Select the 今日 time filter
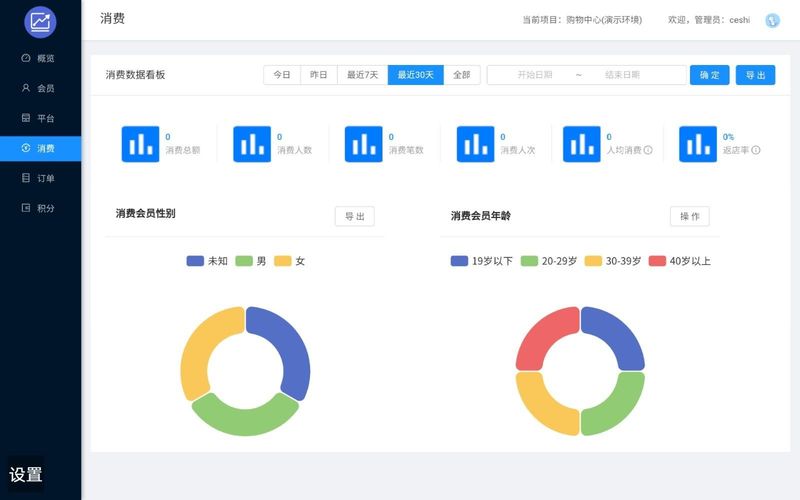The width and height of the screenshot is (800, 500). tap(282, 75)
